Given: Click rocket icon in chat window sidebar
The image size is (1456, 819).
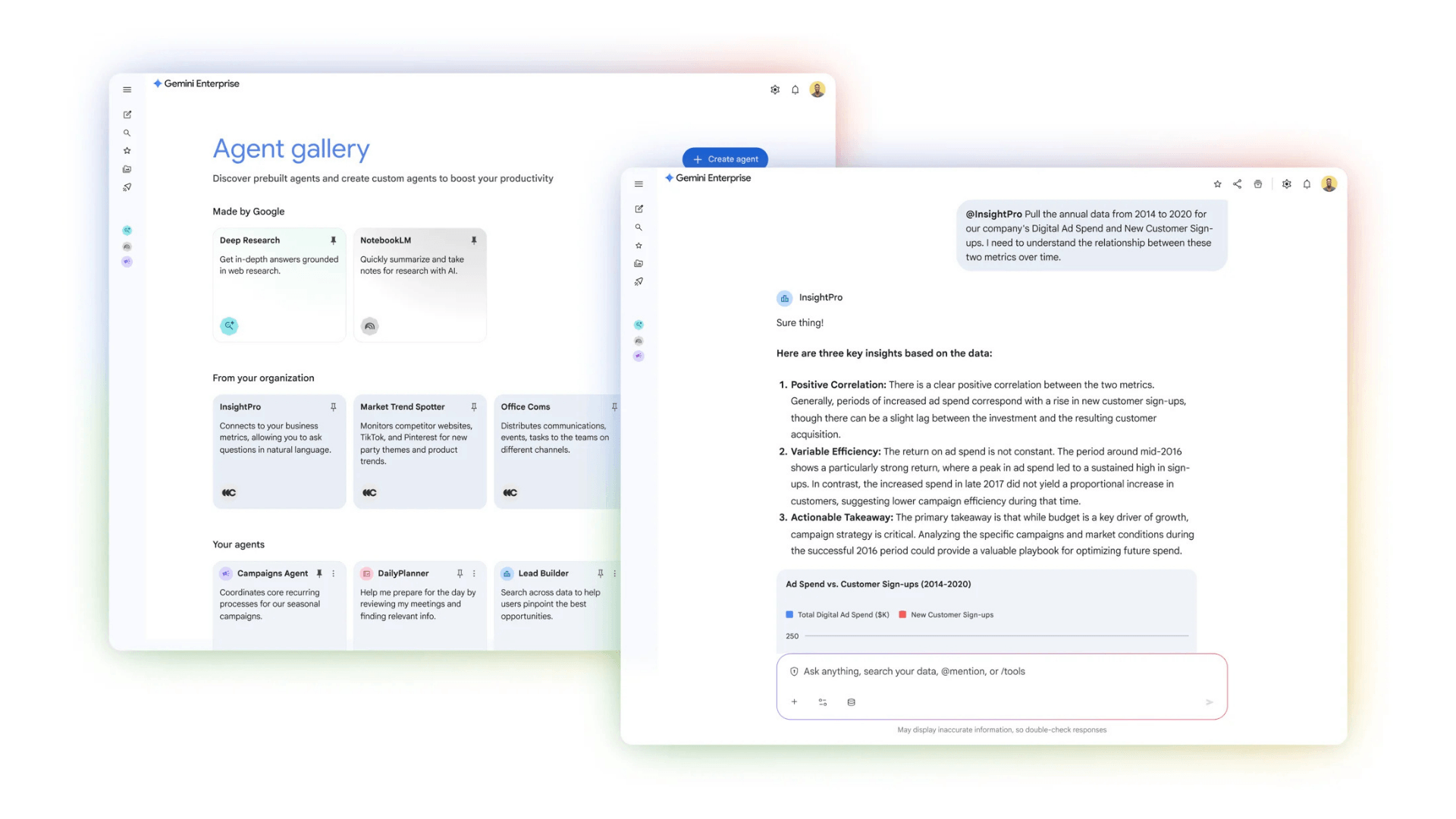Looking at the screenshot, I should click(639, 282).
